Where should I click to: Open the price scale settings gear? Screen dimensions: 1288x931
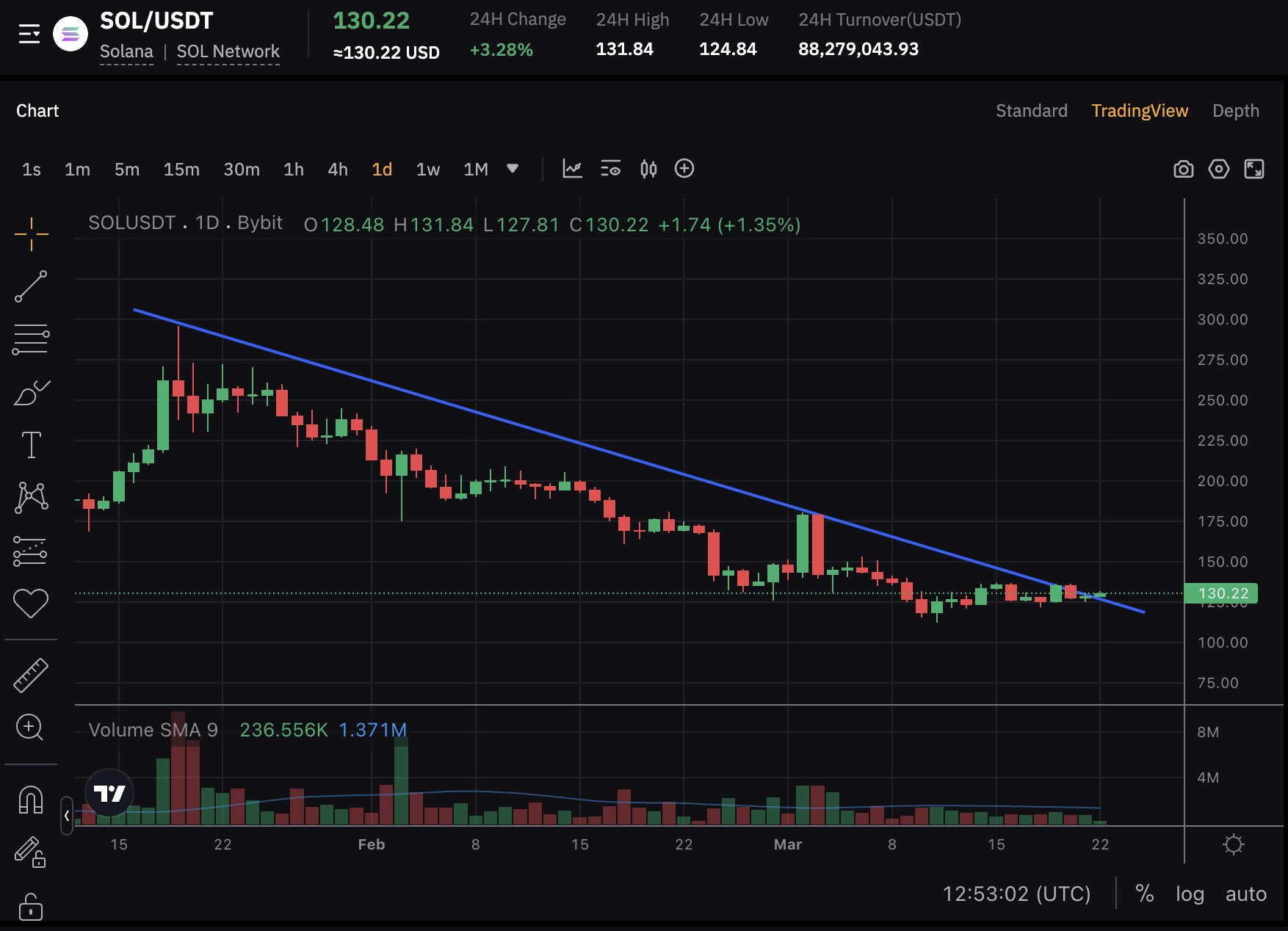[x=1234, y=844]
